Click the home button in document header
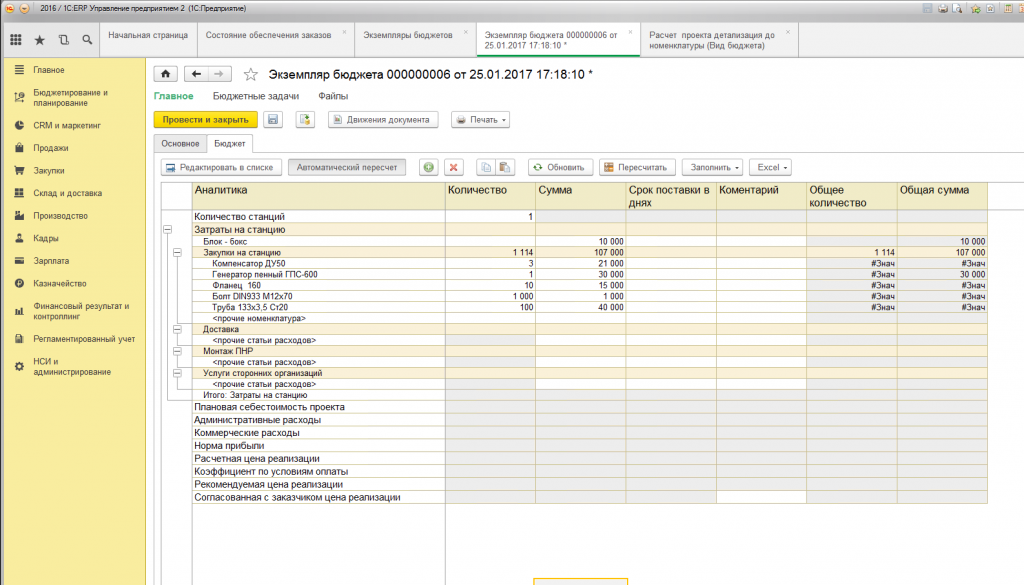The height and width of the screenshot is (585, 1024). (x=165, y=74)
